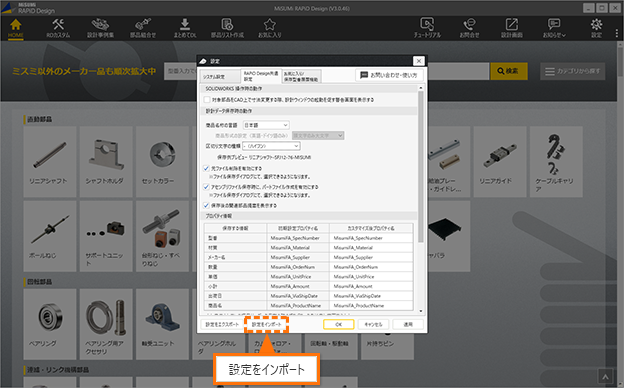Click customized MisumiFA_Supplier cell
Image resolution: width=624 pixels, height=388 pixels.
pos(371,257)
